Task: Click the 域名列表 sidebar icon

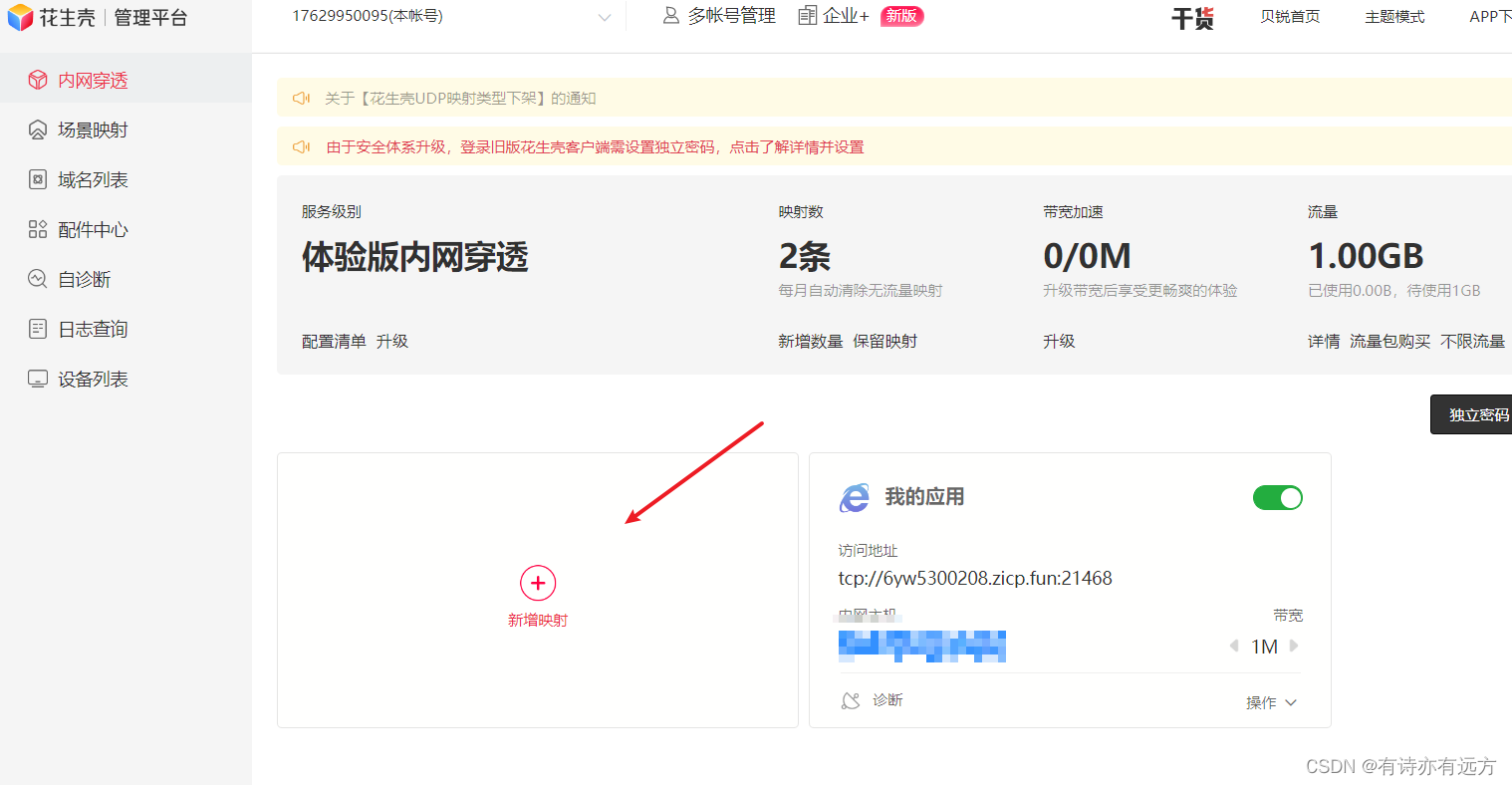Action: pyautogui.click(x=38, y=179)
